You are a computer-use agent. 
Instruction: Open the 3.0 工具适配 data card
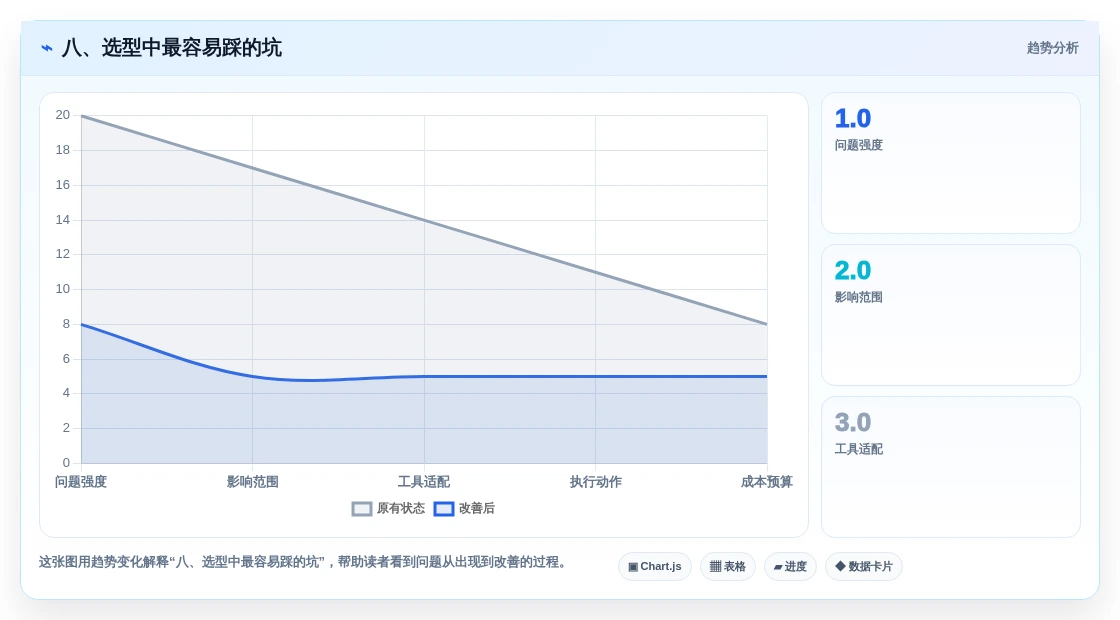(951, 467)
